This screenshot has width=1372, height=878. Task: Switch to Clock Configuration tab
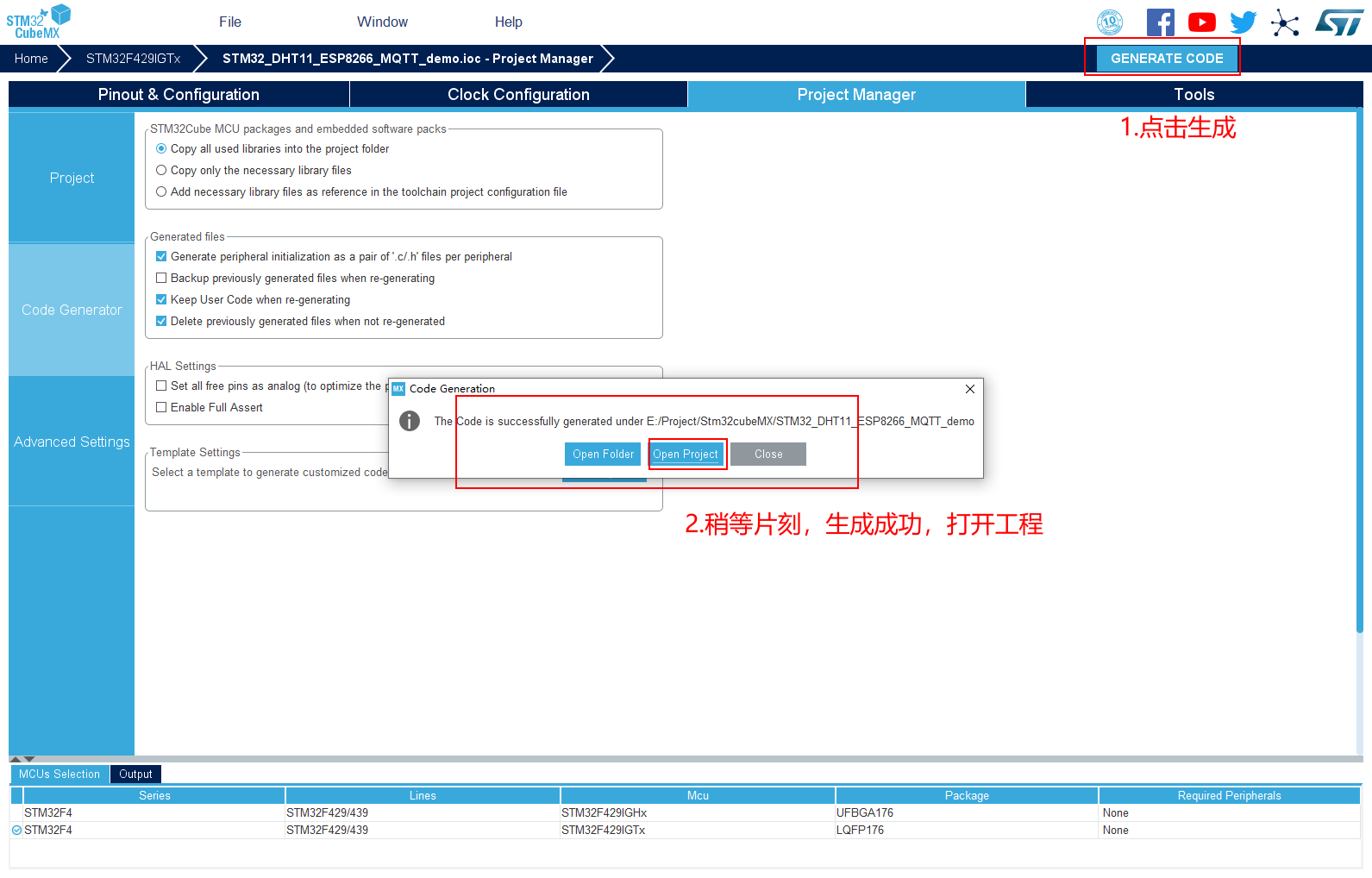coord(518,95)
